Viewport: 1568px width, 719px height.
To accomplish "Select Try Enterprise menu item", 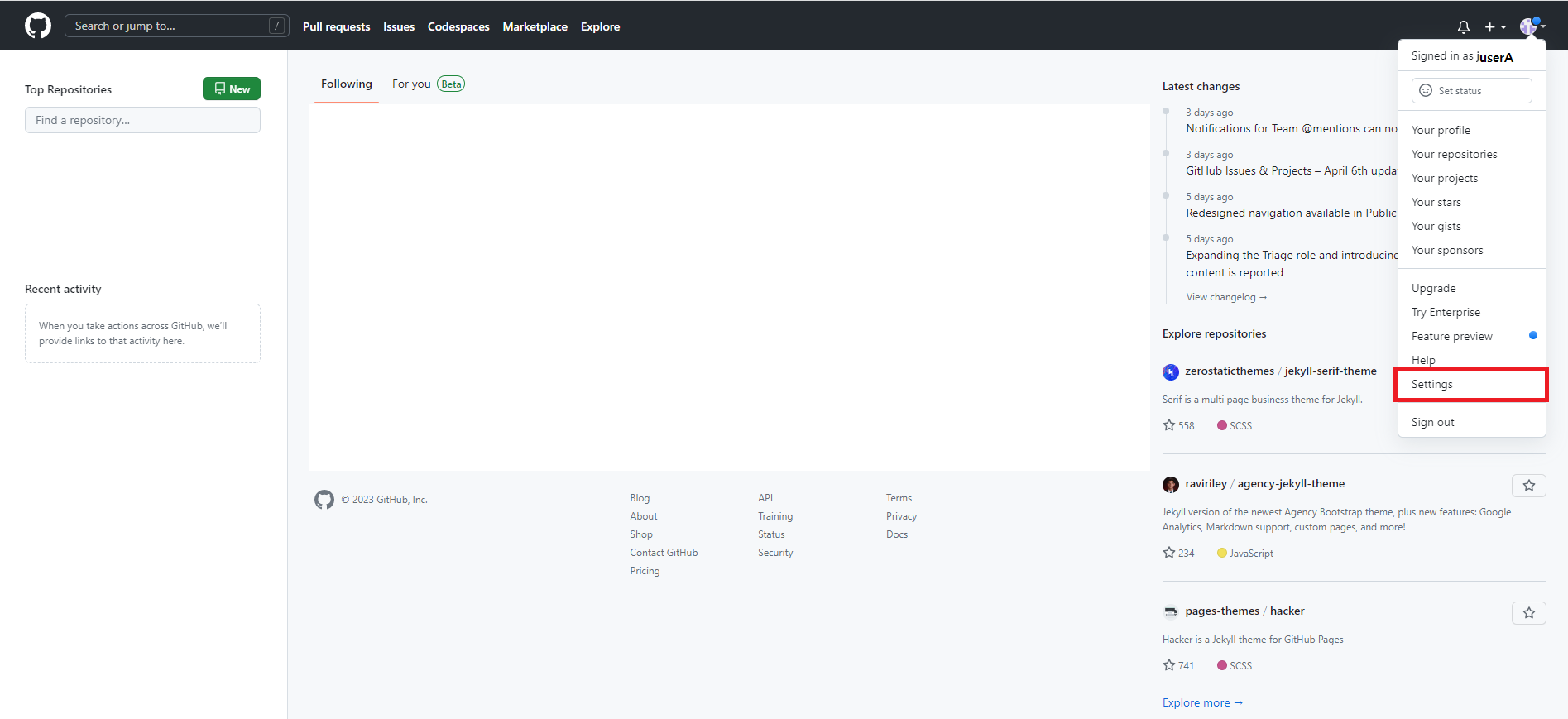I will click(1471, 312).
